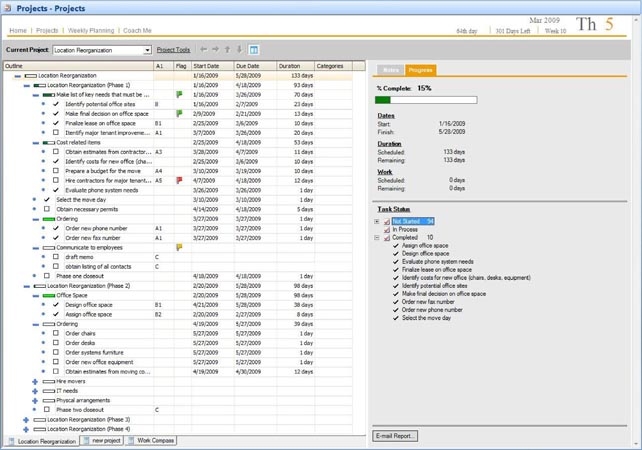Open the Current Project dropdown

coord(147,50)
